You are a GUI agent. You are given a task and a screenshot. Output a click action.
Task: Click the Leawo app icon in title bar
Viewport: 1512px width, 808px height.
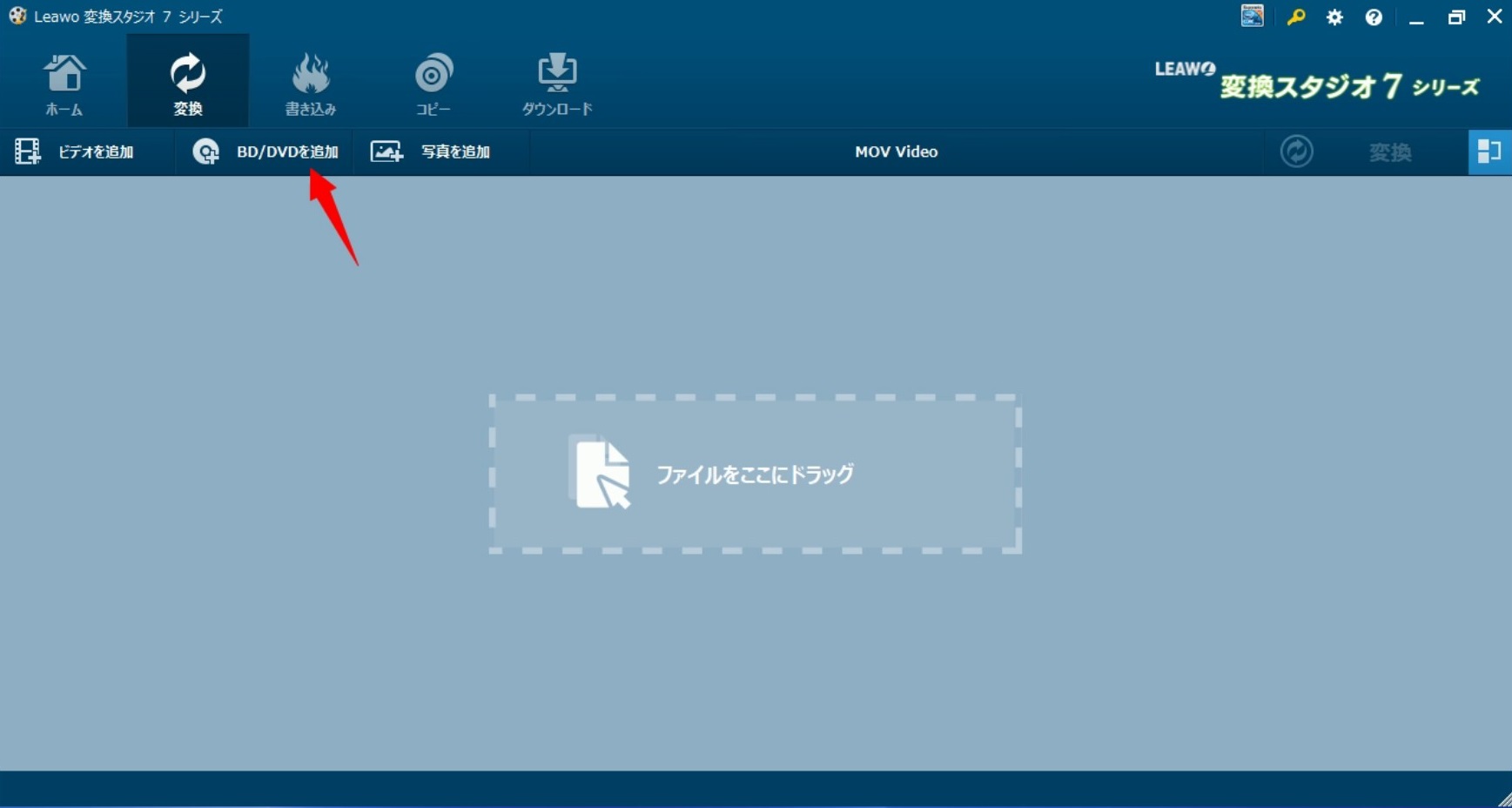point(17,17)
